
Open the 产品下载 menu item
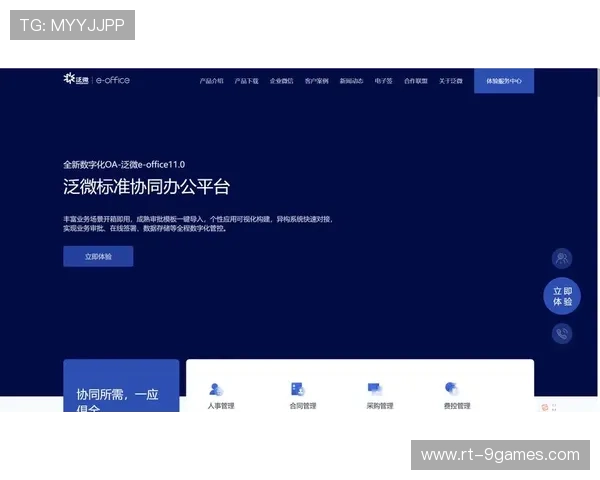(246, 81)
